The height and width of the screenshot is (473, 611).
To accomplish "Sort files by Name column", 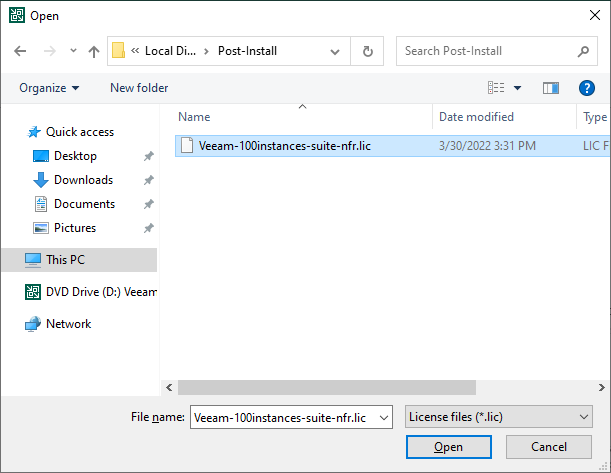I will click(x=303, y=117).
